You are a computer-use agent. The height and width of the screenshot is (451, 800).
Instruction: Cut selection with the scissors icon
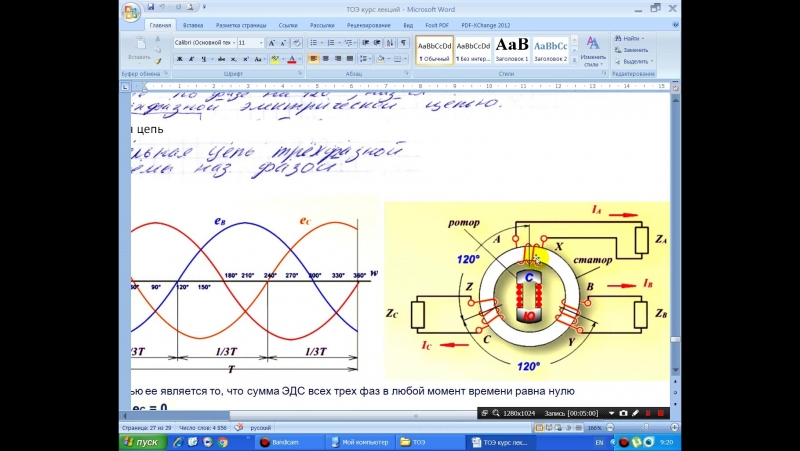[158, 39]
